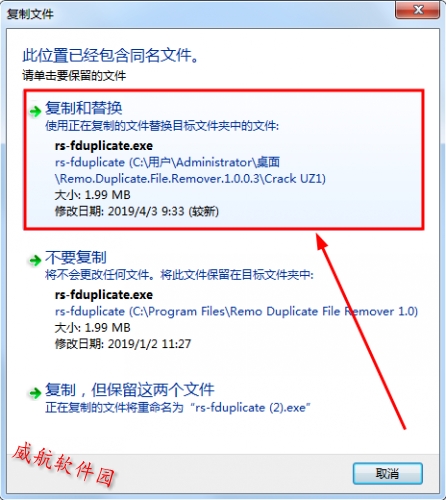
Task: Close the 复制文件 dialog
Action: click(418, 10)
